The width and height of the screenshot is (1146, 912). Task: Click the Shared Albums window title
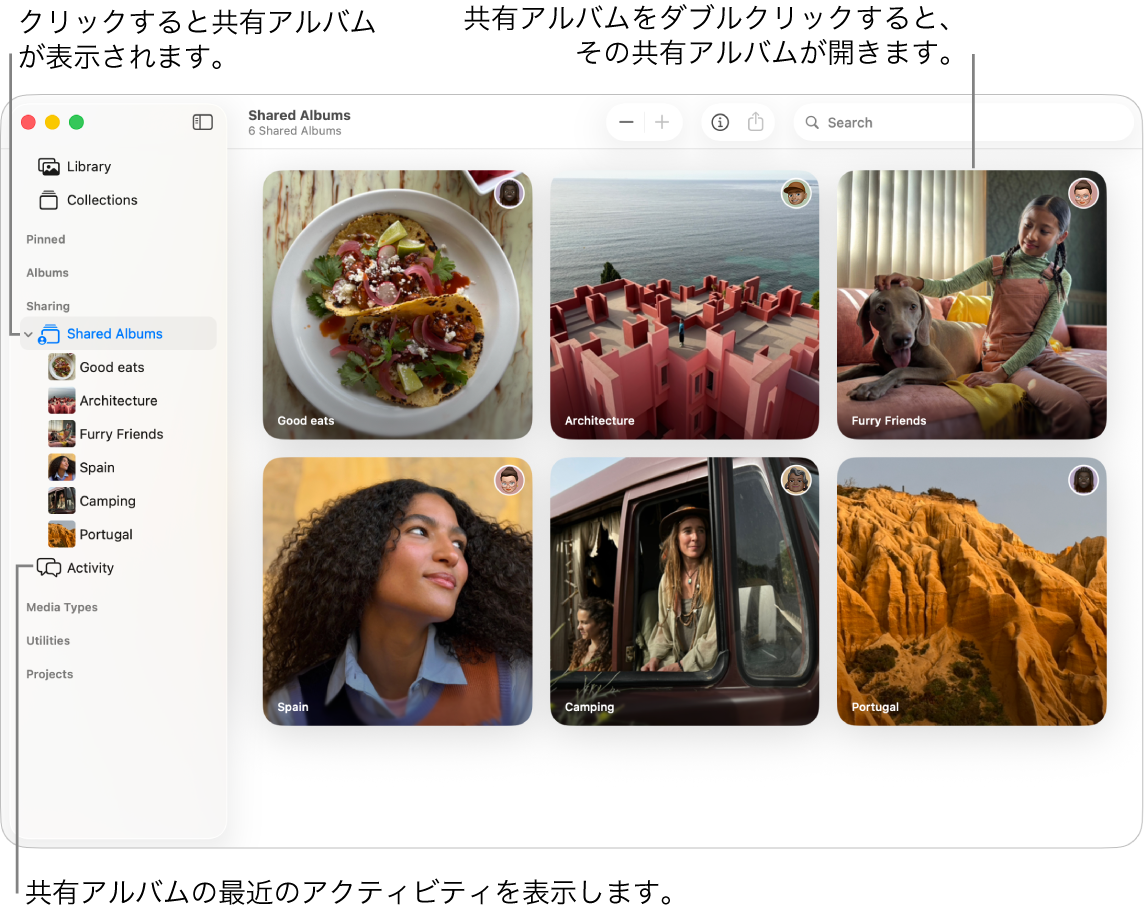point(300,115)
